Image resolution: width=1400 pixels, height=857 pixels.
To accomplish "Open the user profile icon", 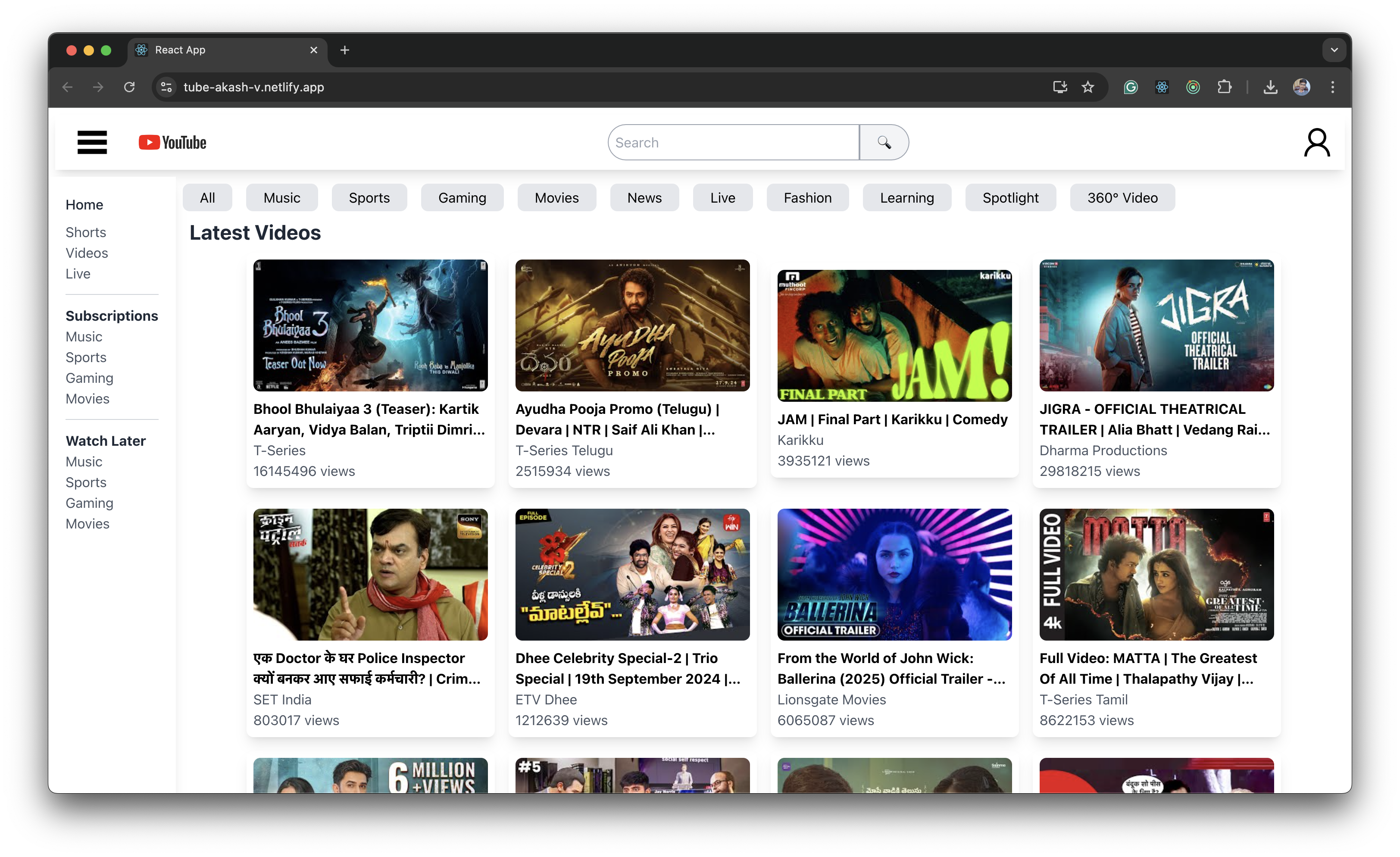I will click(x=1316, y=142).
